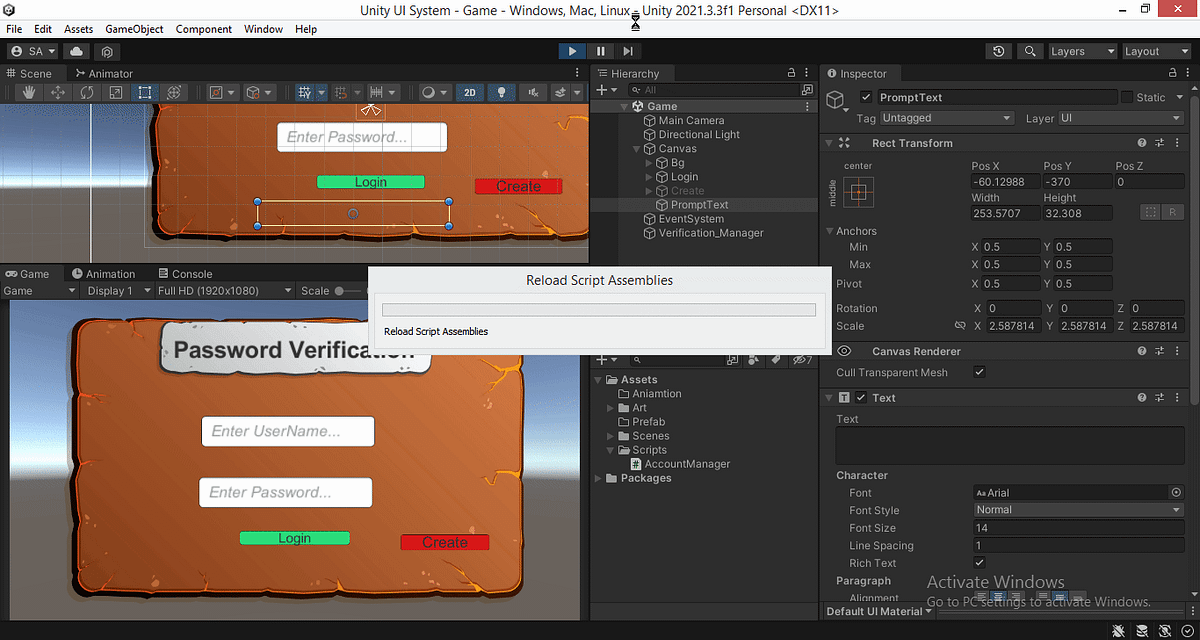
Task: Open the Layout dropdown
Action: click(1156, 51)
